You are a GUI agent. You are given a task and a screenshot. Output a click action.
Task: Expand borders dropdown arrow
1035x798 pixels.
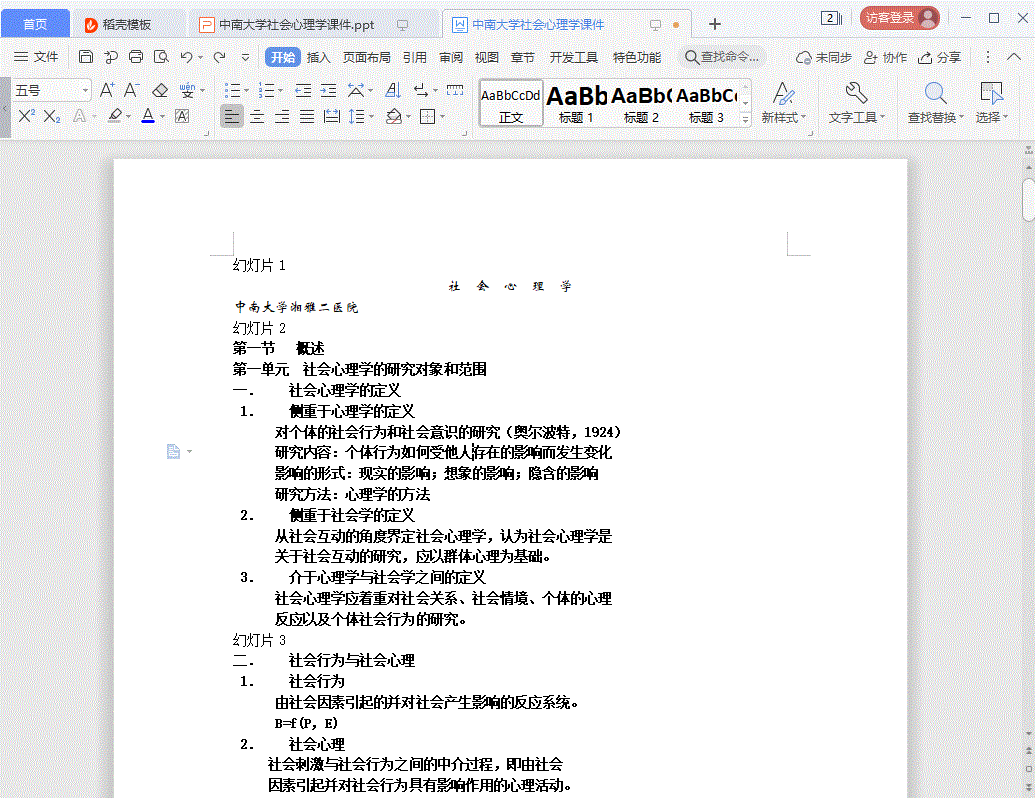tap(442, 117)
